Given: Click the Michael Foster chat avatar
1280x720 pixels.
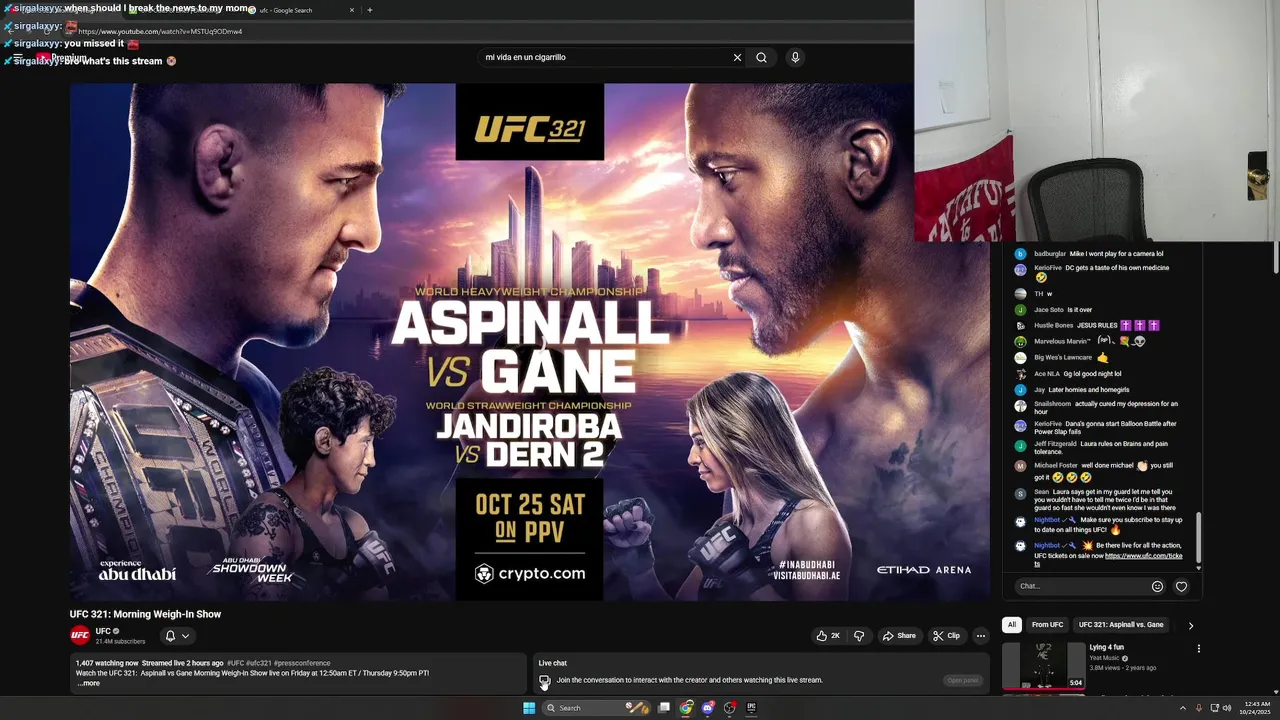Looking at the screenshot, I should pyautogui.click(x=1020, y=466).
